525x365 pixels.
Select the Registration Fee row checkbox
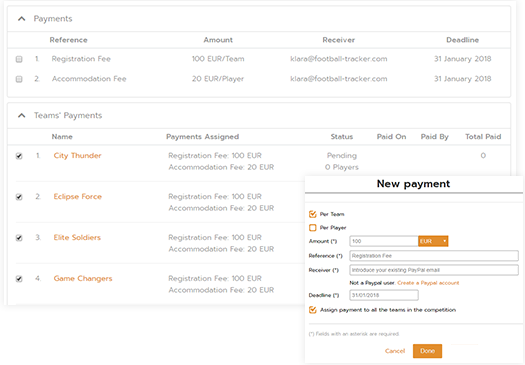coord(19,59)
